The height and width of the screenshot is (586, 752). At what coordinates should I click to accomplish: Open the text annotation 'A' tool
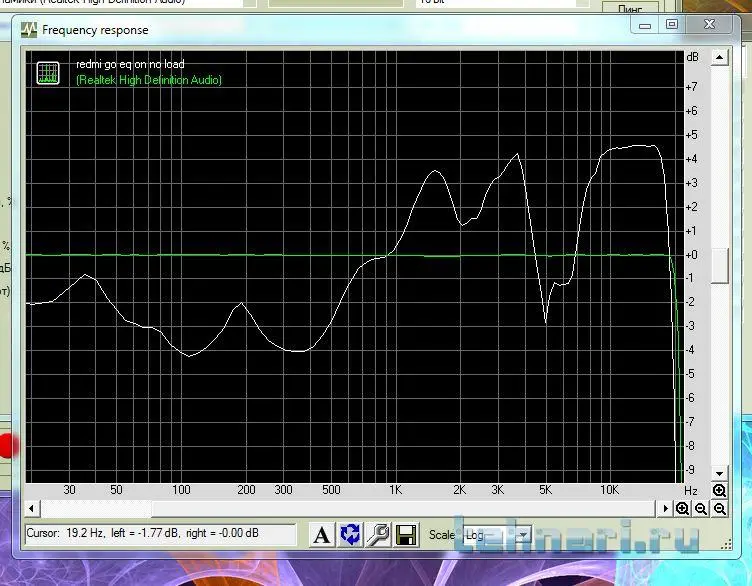[x=322, y=535]
